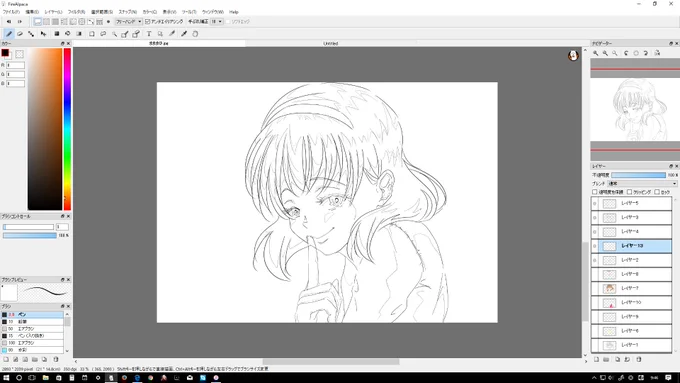680x383 pixels.
Task: Select the layer with colored face thumbnail
Action: click(x=631, y=288)
